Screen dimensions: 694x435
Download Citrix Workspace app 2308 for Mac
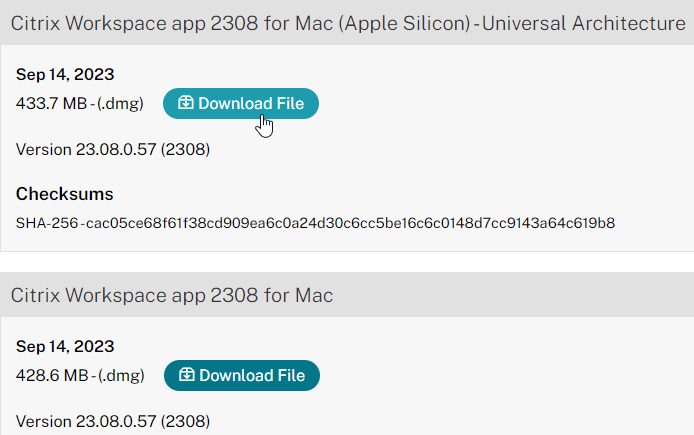241,375
